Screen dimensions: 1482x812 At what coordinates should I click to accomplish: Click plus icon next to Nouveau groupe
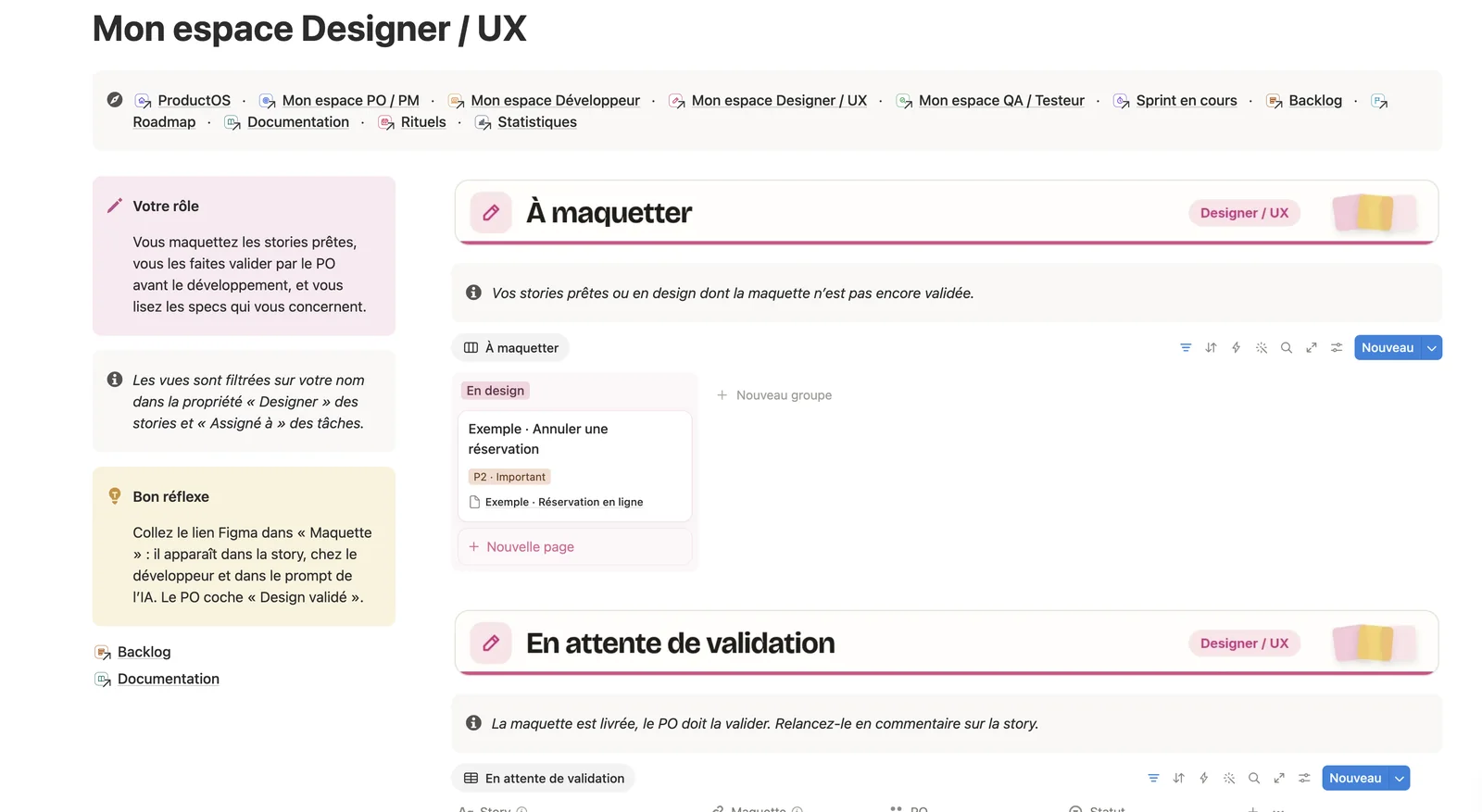(x=722, y=395)
